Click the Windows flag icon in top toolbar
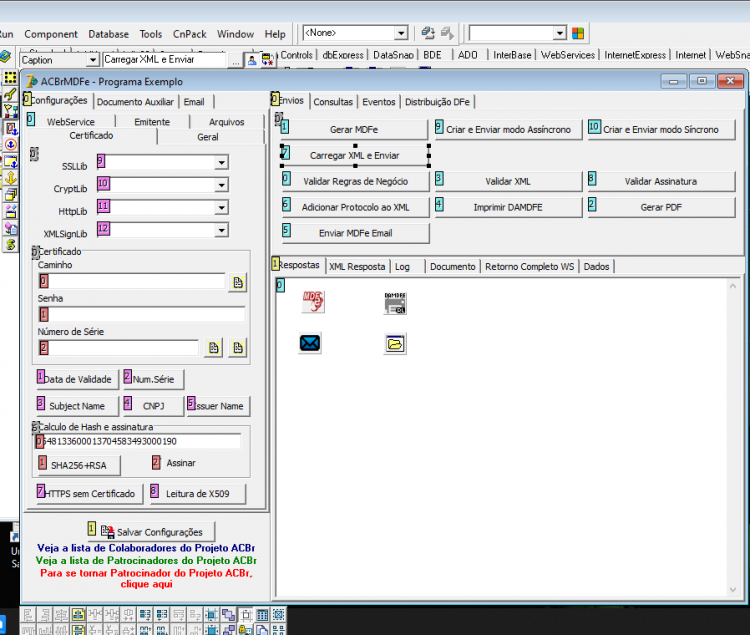The image size is (750, 635). click(x=578, y=33)
